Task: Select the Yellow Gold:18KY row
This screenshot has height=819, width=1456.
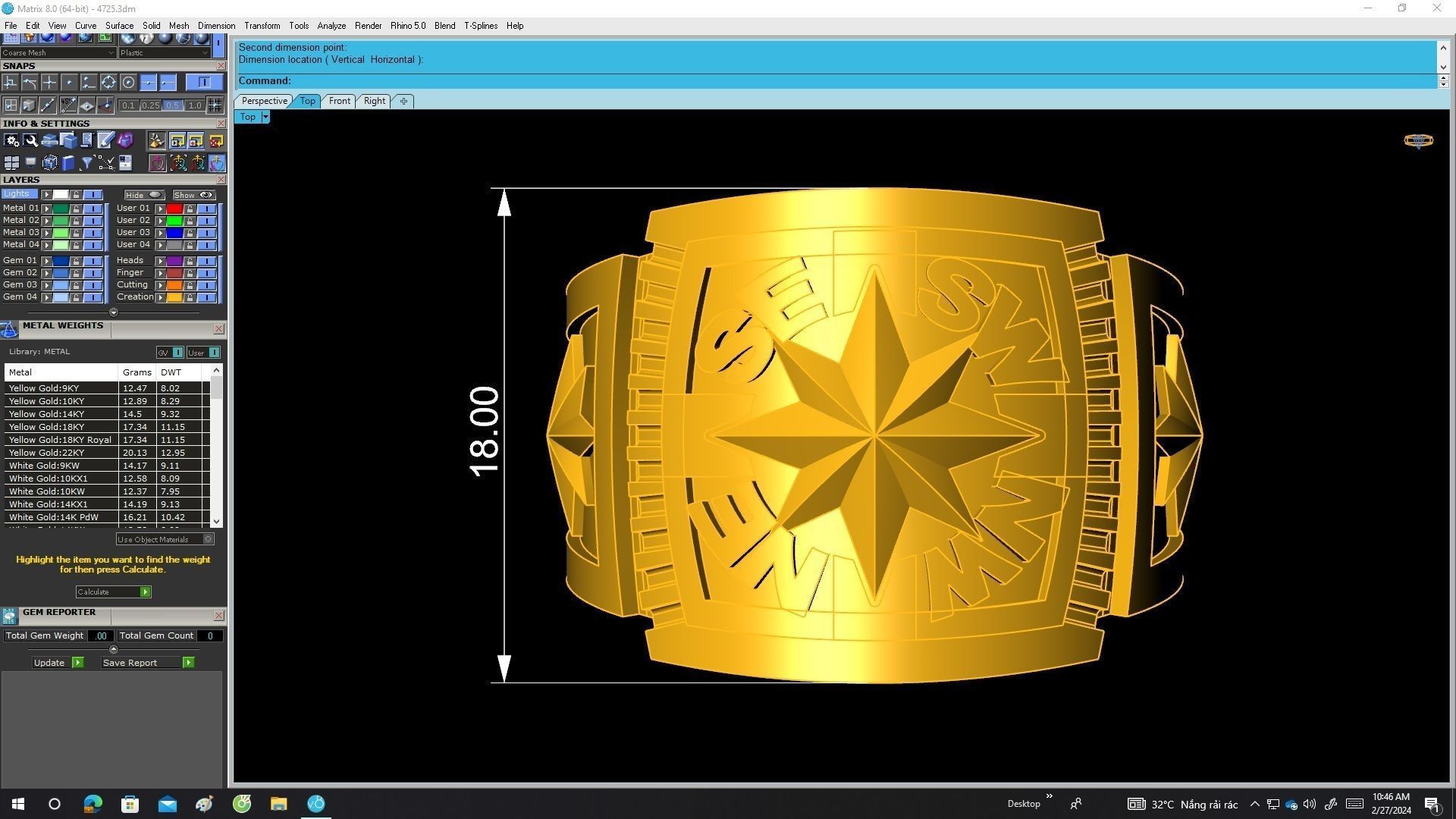Action: [108, 427]
